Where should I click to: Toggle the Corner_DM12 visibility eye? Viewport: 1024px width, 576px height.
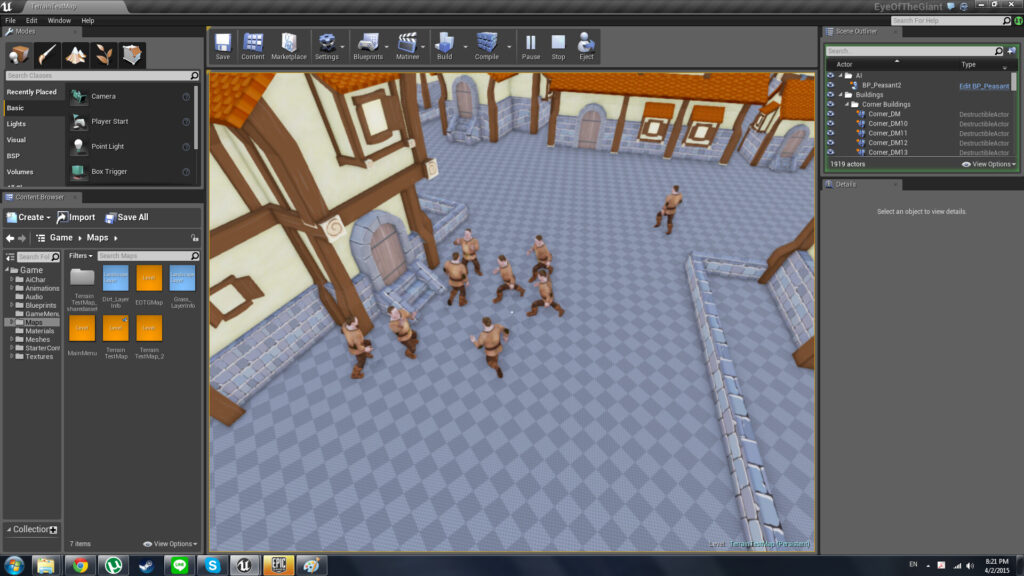click(831, 143)
